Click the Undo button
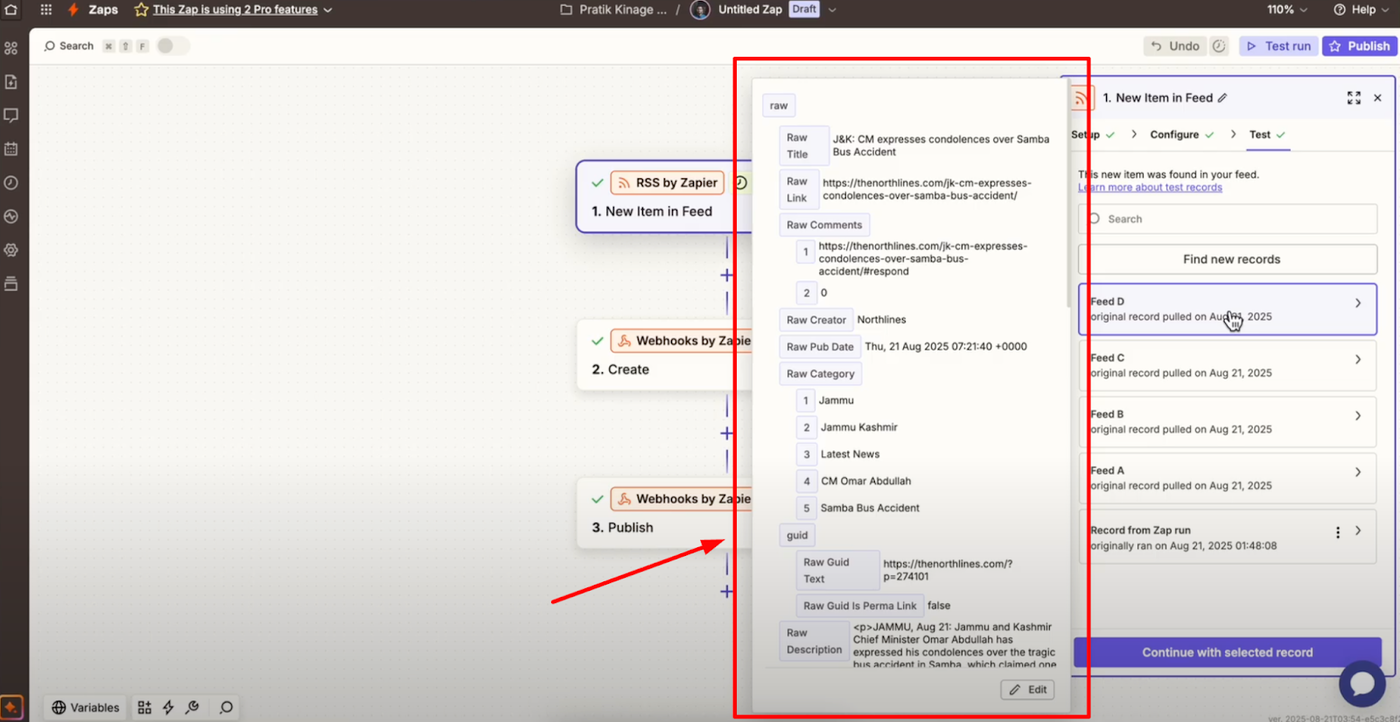 (1174, 46)
